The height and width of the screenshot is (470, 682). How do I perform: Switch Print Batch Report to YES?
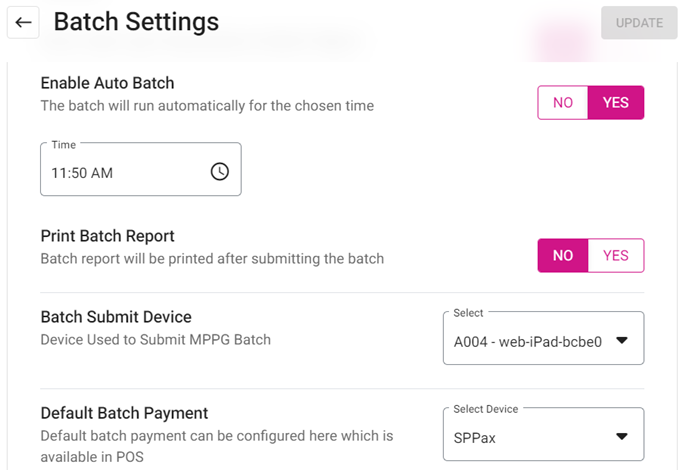coord(616,255)
